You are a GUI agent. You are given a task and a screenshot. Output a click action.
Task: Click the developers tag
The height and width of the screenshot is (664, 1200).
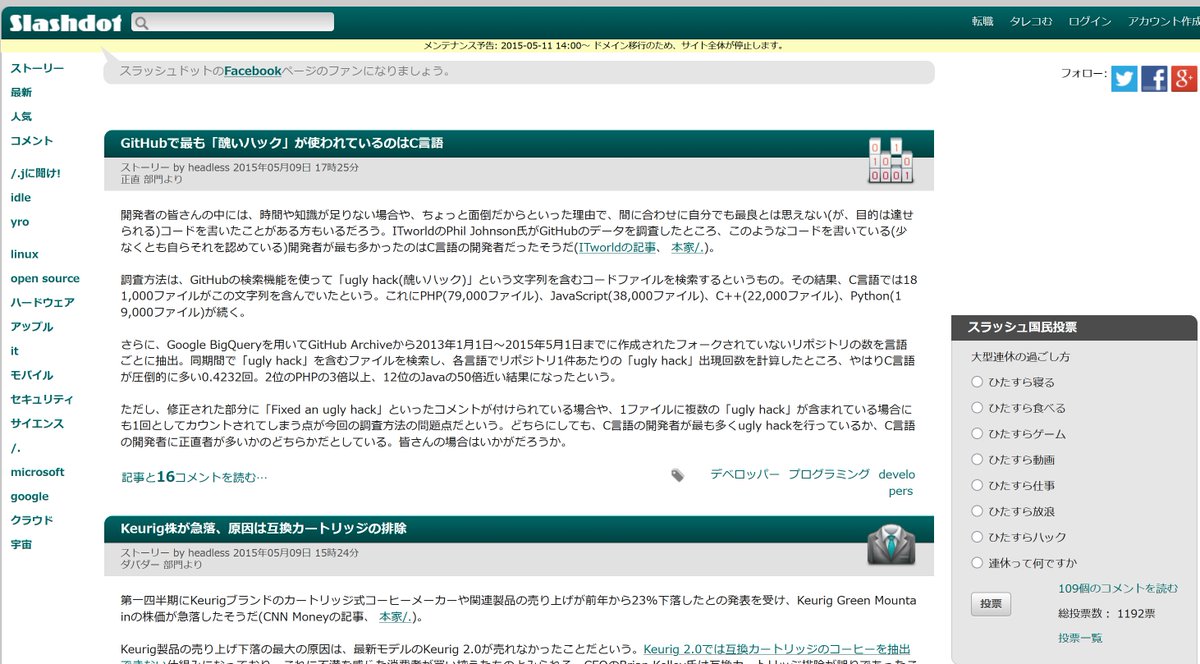point(897,482)
